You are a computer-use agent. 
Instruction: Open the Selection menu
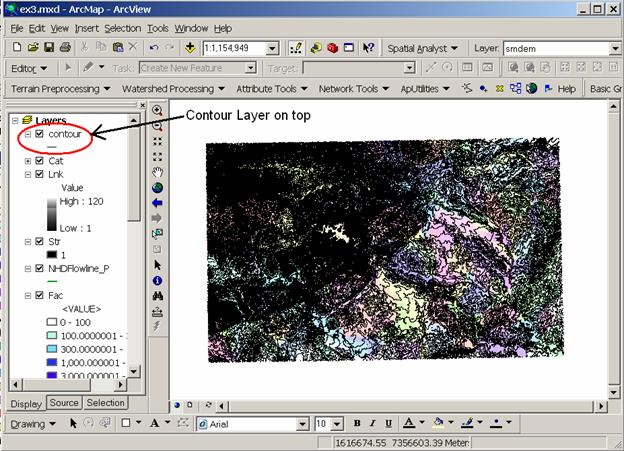point(122,28)
